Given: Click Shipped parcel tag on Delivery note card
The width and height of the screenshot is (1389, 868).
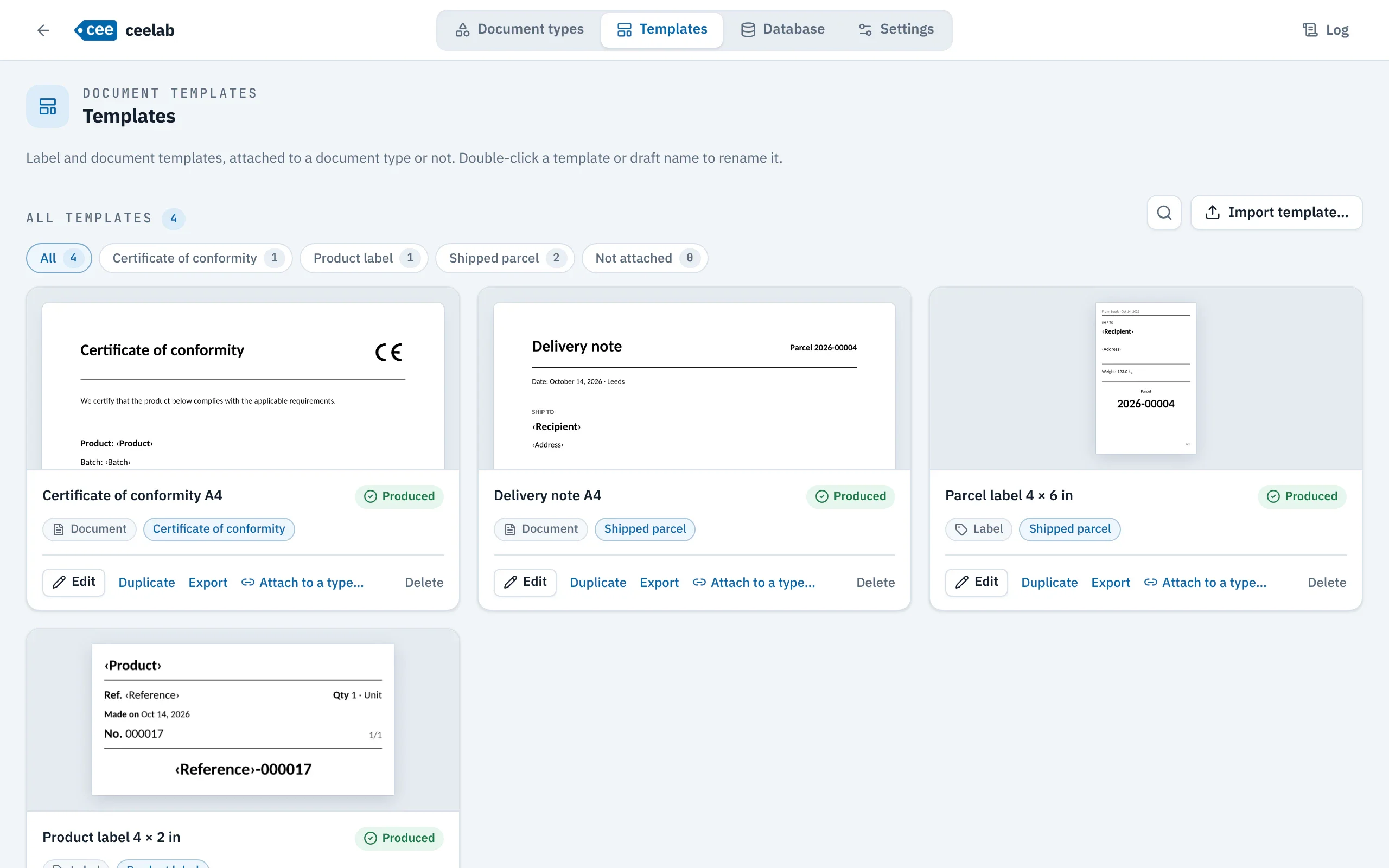Looking at the screenshot, I should coord(645,529).
